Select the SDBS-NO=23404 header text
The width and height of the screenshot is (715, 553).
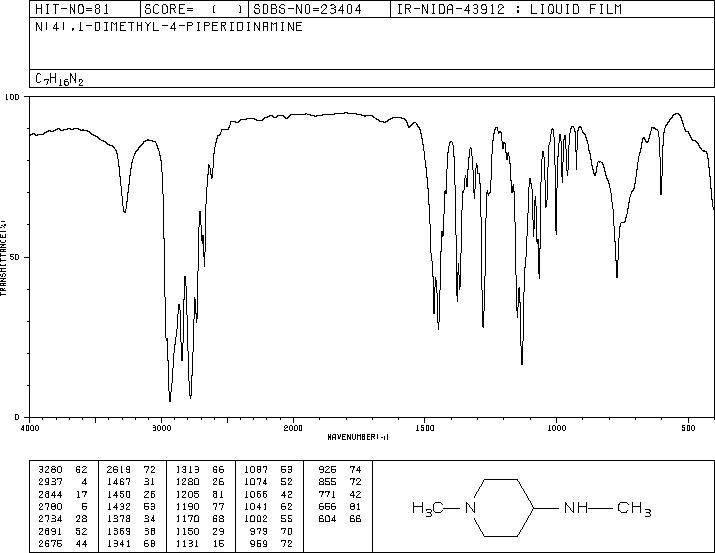click(307, 9)
